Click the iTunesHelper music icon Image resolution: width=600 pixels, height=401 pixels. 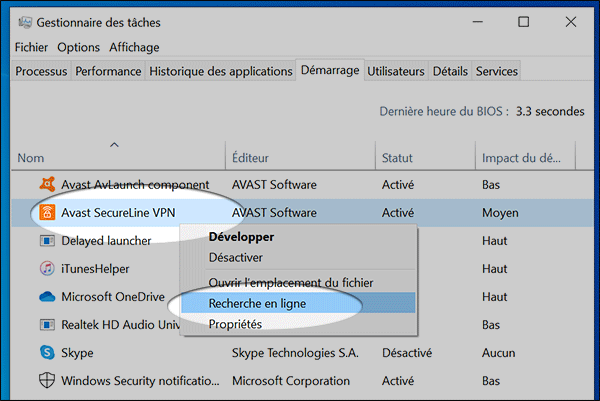point(46,269)
